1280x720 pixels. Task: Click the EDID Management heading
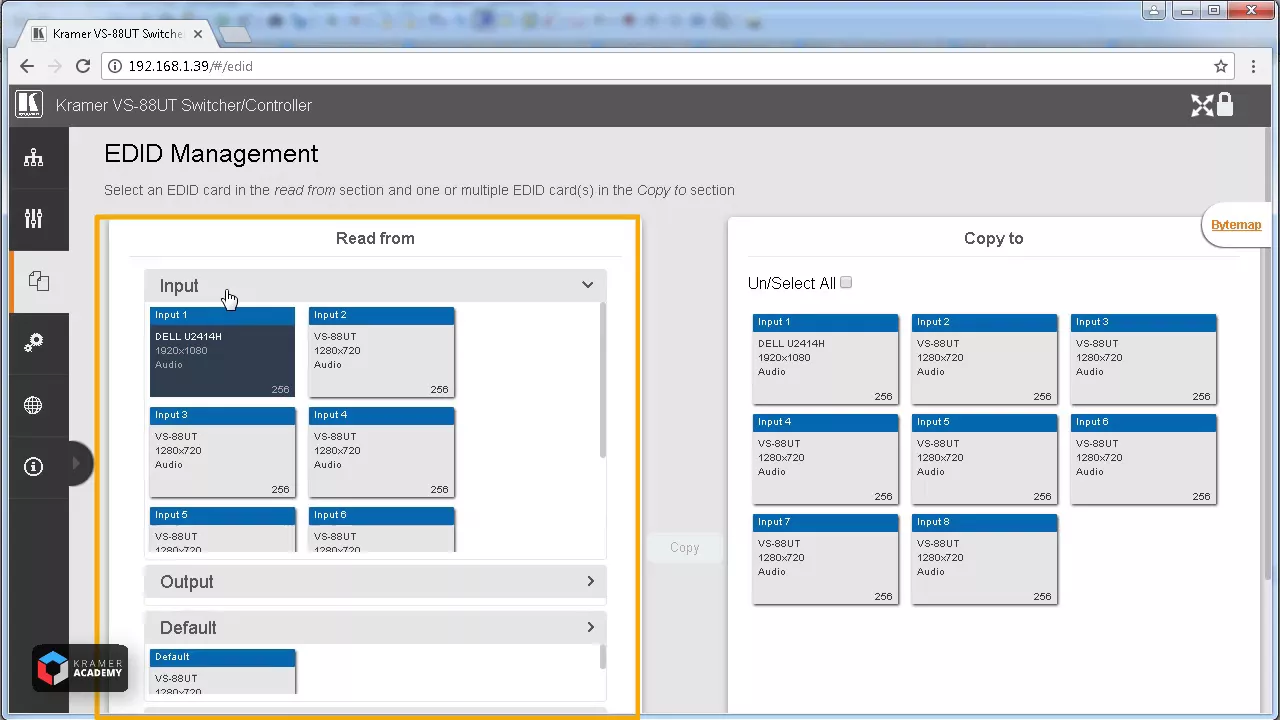pos(211,154)
